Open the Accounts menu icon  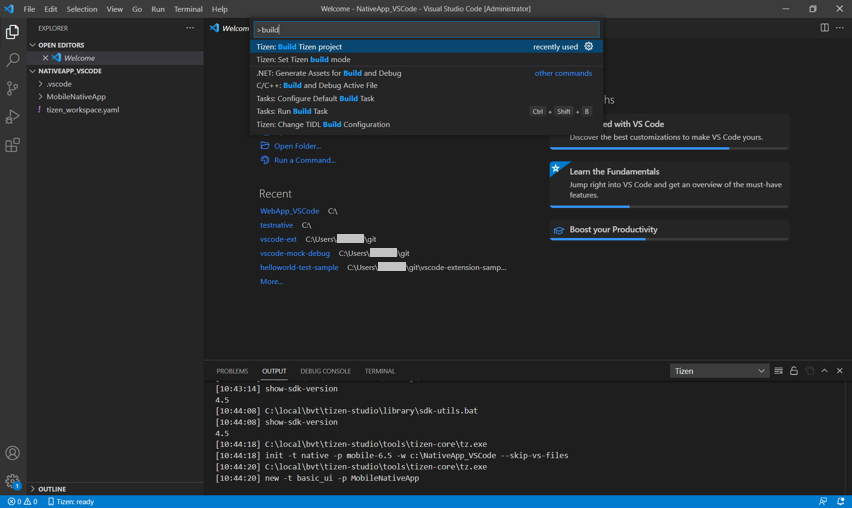pos(12,453)
